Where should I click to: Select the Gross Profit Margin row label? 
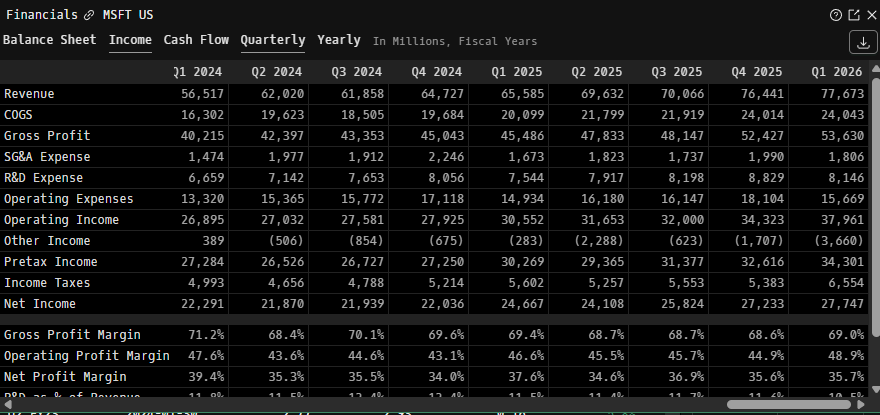point(72,335)
